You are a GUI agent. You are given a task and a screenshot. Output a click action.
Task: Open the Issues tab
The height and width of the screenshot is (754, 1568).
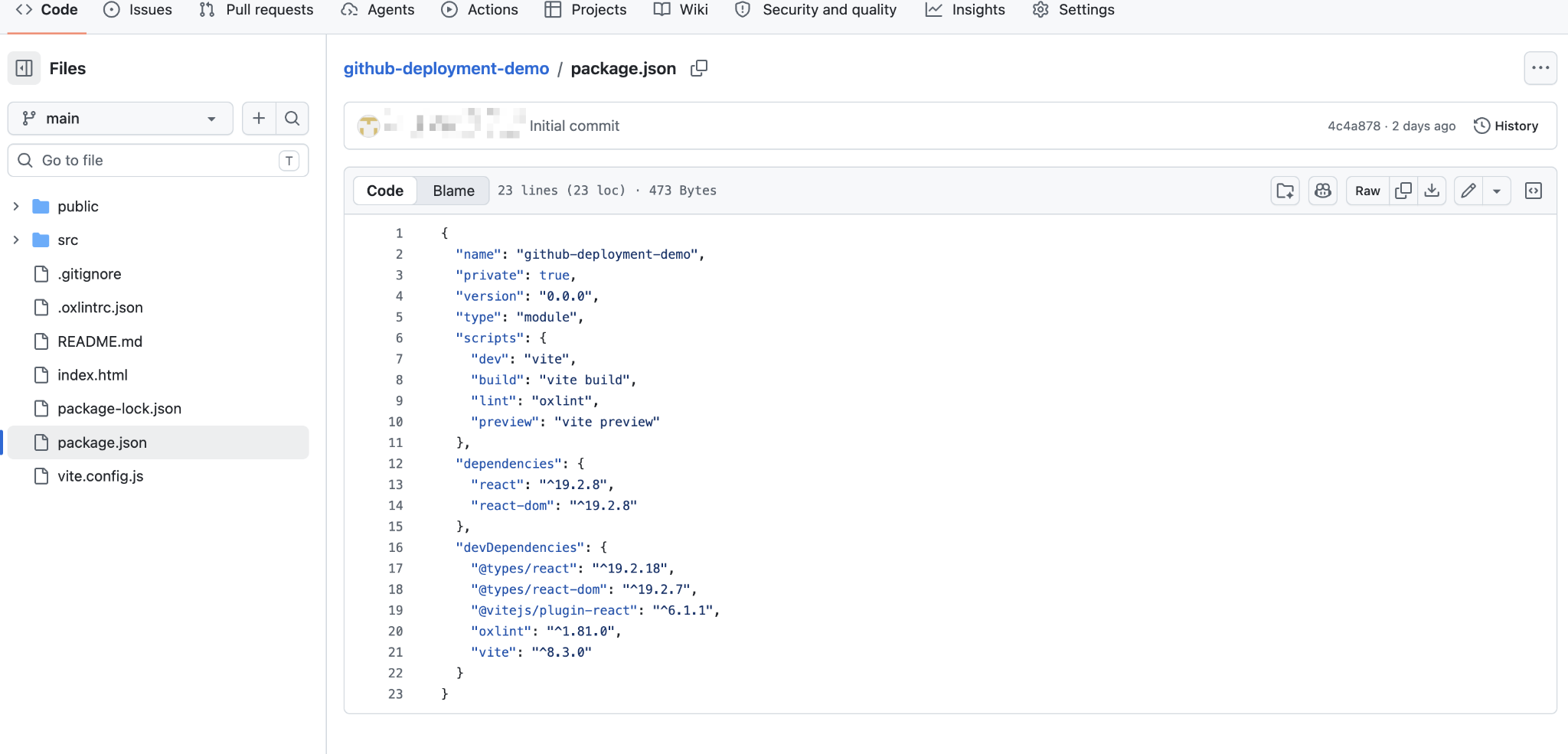point(138,9)
